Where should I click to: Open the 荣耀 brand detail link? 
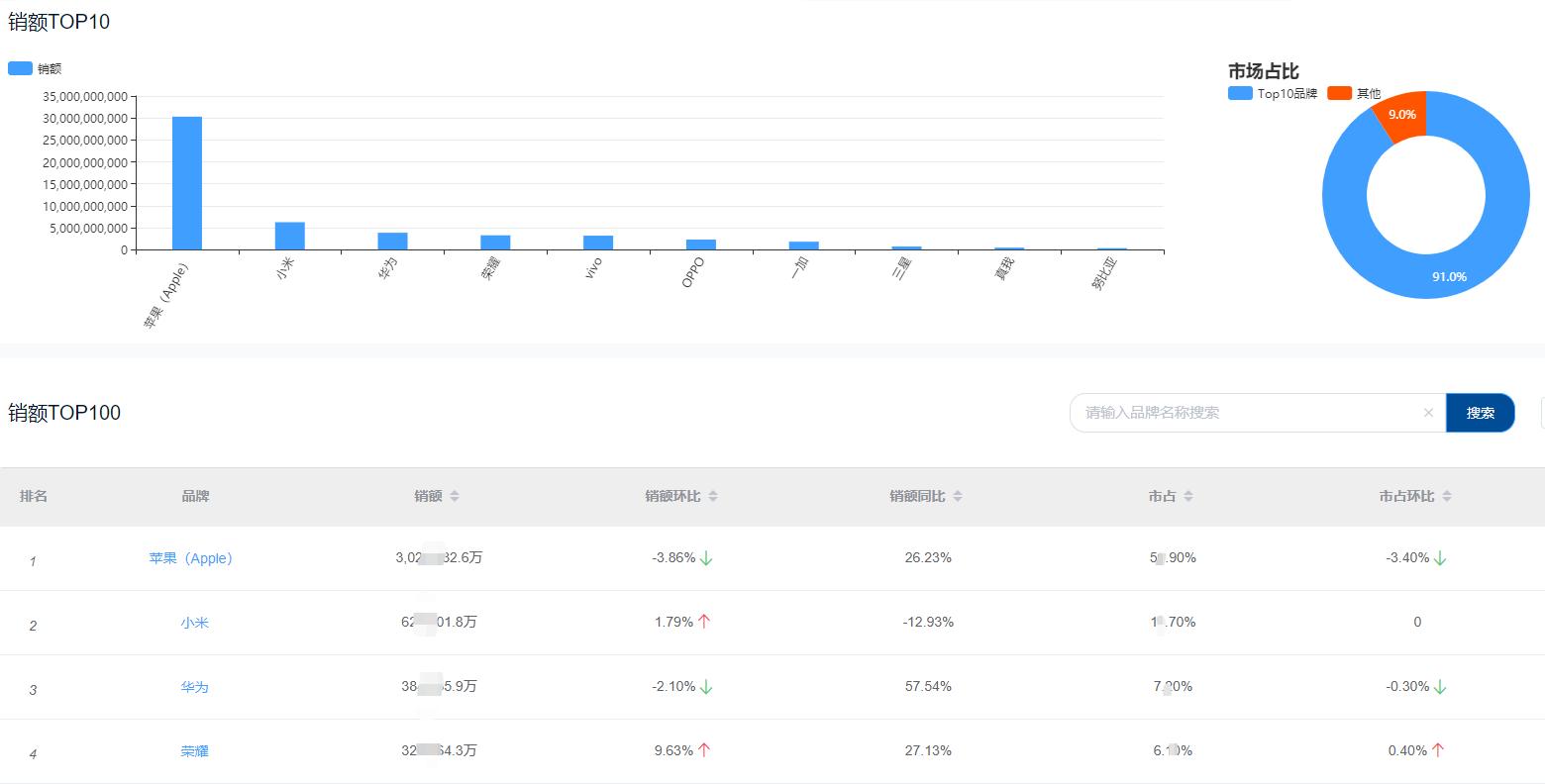click(194, 750)
